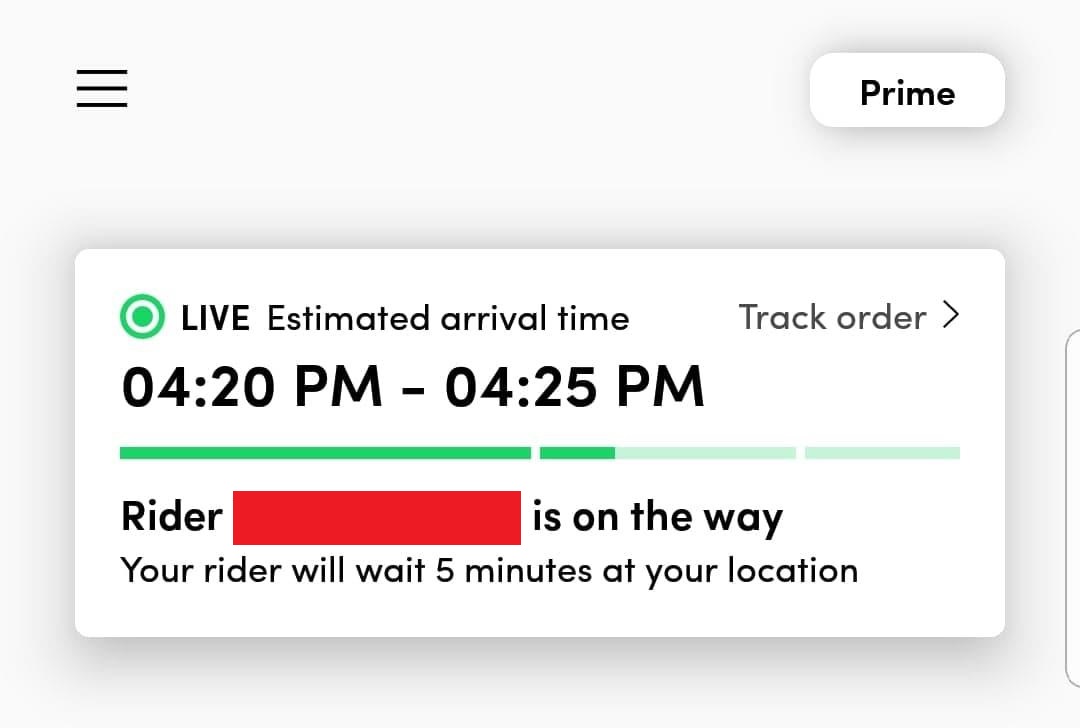Image resolution: width=1080 pixels, height=728 pixels.
Task: Click the chevron next to Track order
Action: [x=951, y=315]
